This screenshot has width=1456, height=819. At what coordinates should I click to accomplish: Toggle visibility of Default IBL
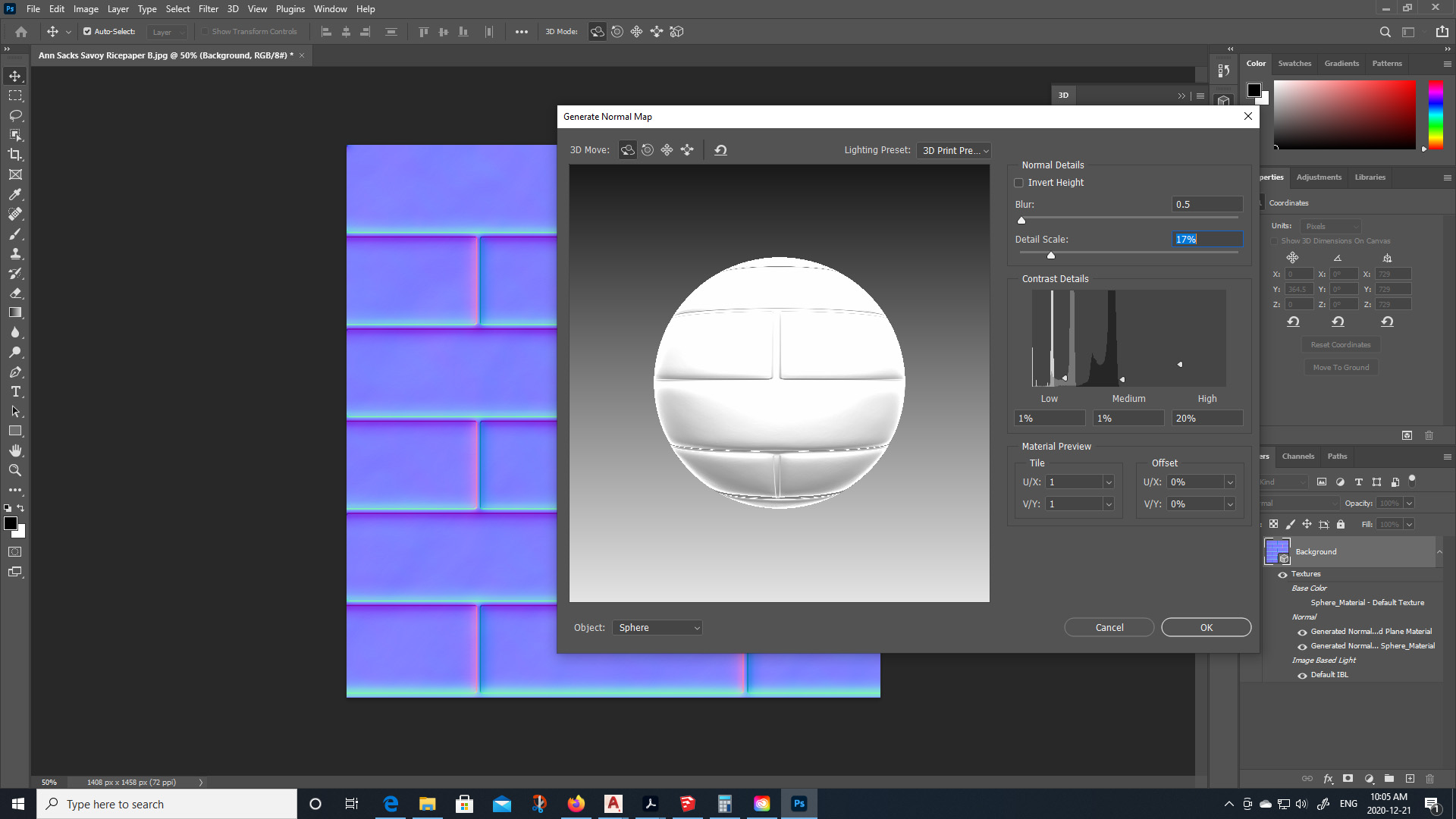[x=1302, y=674]
